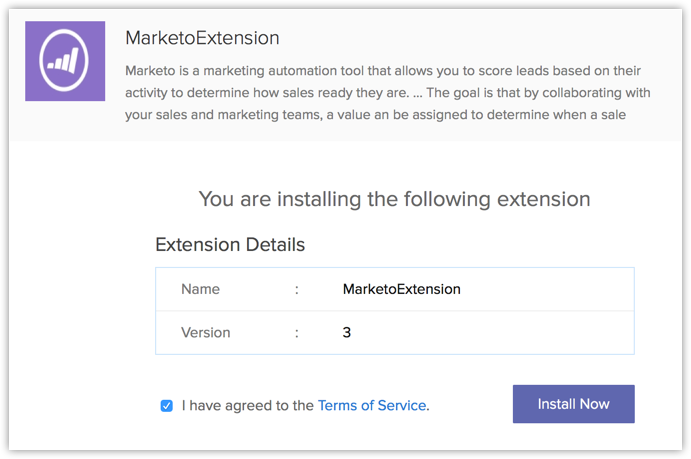Click the "I have agreed to the" label
Screen dimensions: 691x459
tap(248, 405)
